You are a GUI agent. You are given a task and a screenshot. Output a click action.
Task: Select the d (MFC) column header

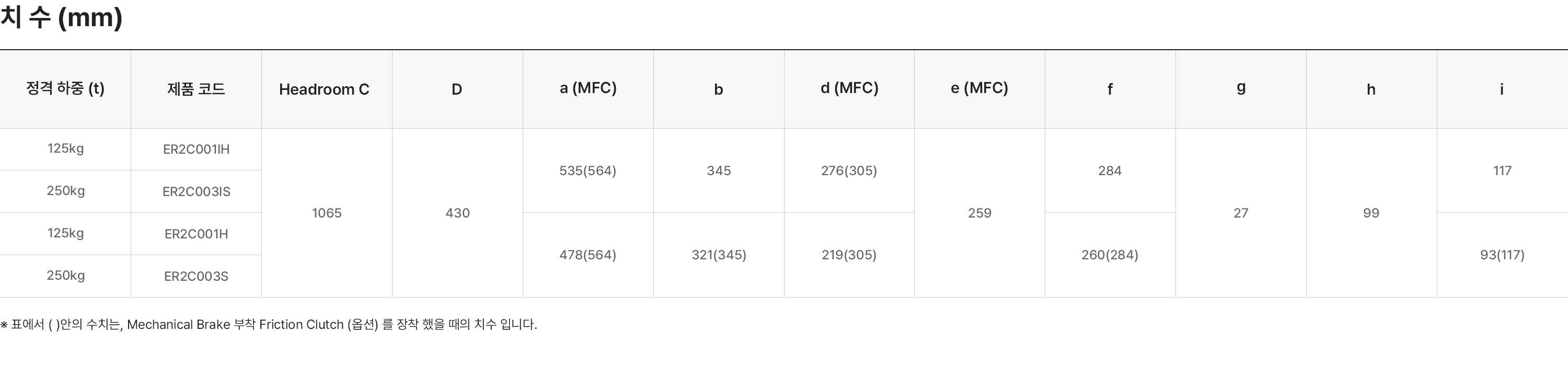pos(849,88)
